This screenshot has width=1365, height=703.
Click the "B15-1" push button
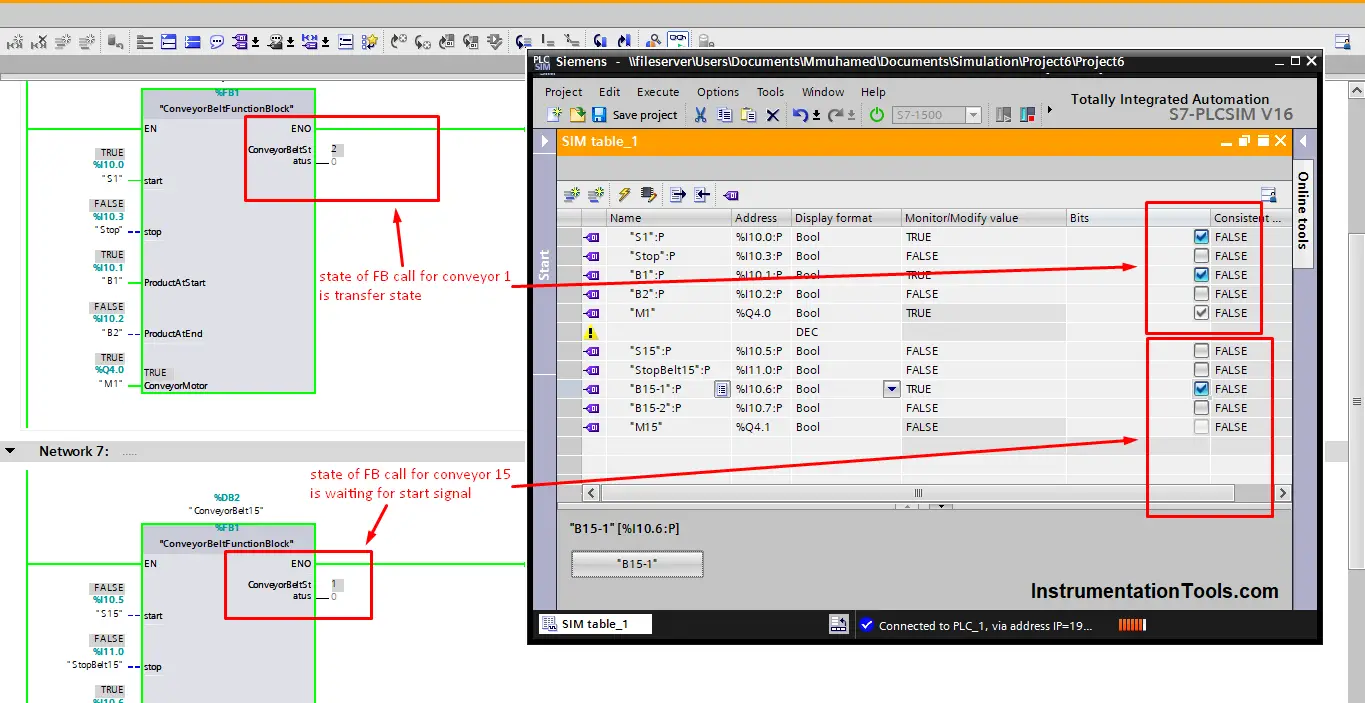click(637, 564)
